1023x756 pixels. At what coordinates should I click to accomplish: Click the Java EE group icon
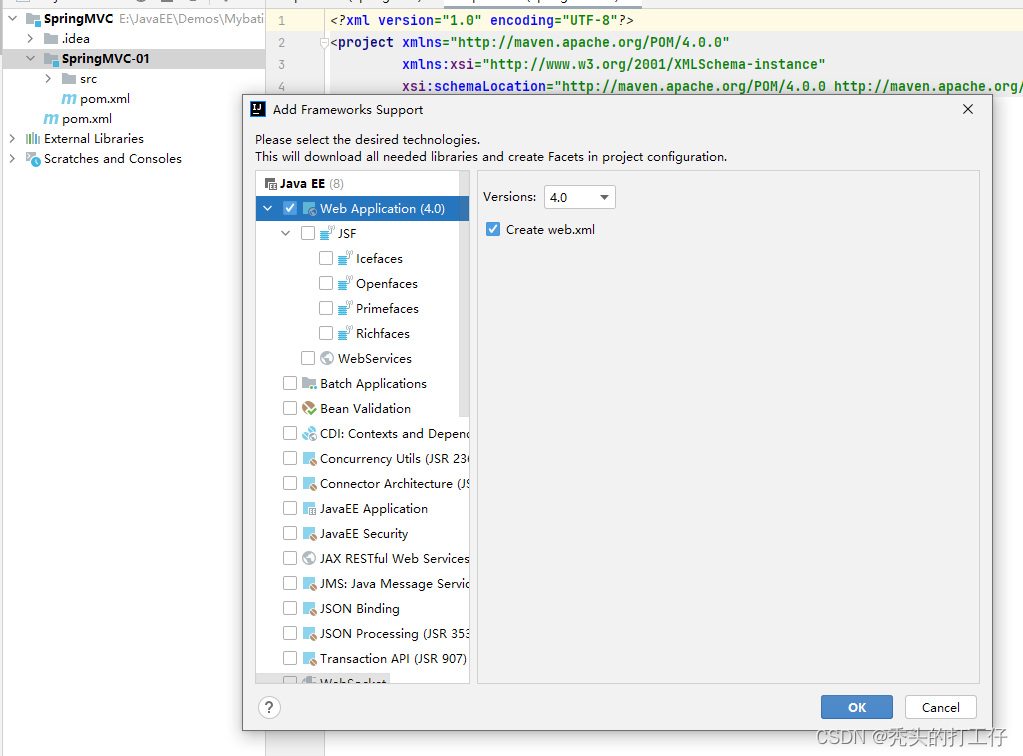[271, 184]
